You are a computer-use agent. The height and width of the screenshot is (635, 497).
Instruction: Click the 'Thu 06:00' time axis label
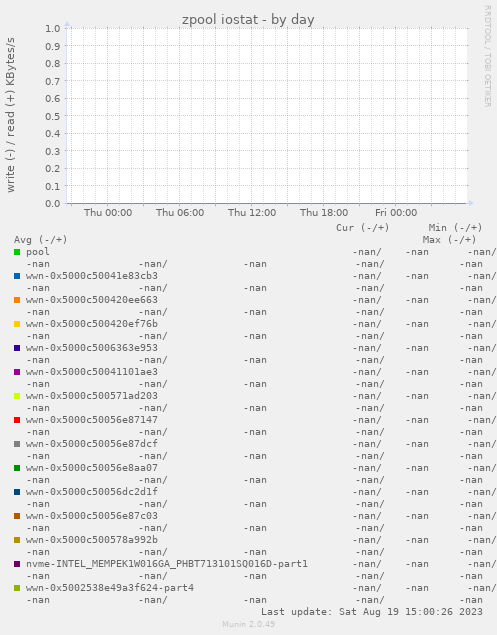pos(180,213)
